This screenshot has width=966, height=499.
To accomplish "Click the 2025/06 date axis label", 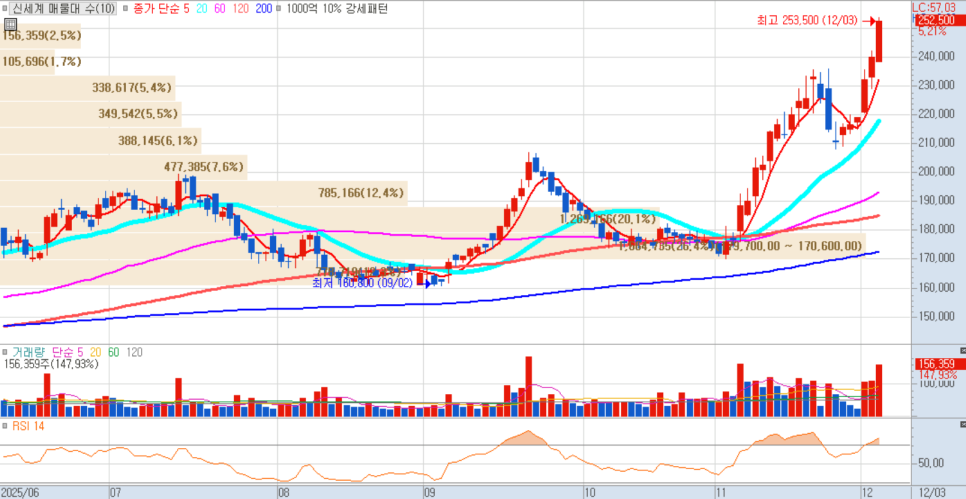I will pyautogui.click(x=20, y=493).
